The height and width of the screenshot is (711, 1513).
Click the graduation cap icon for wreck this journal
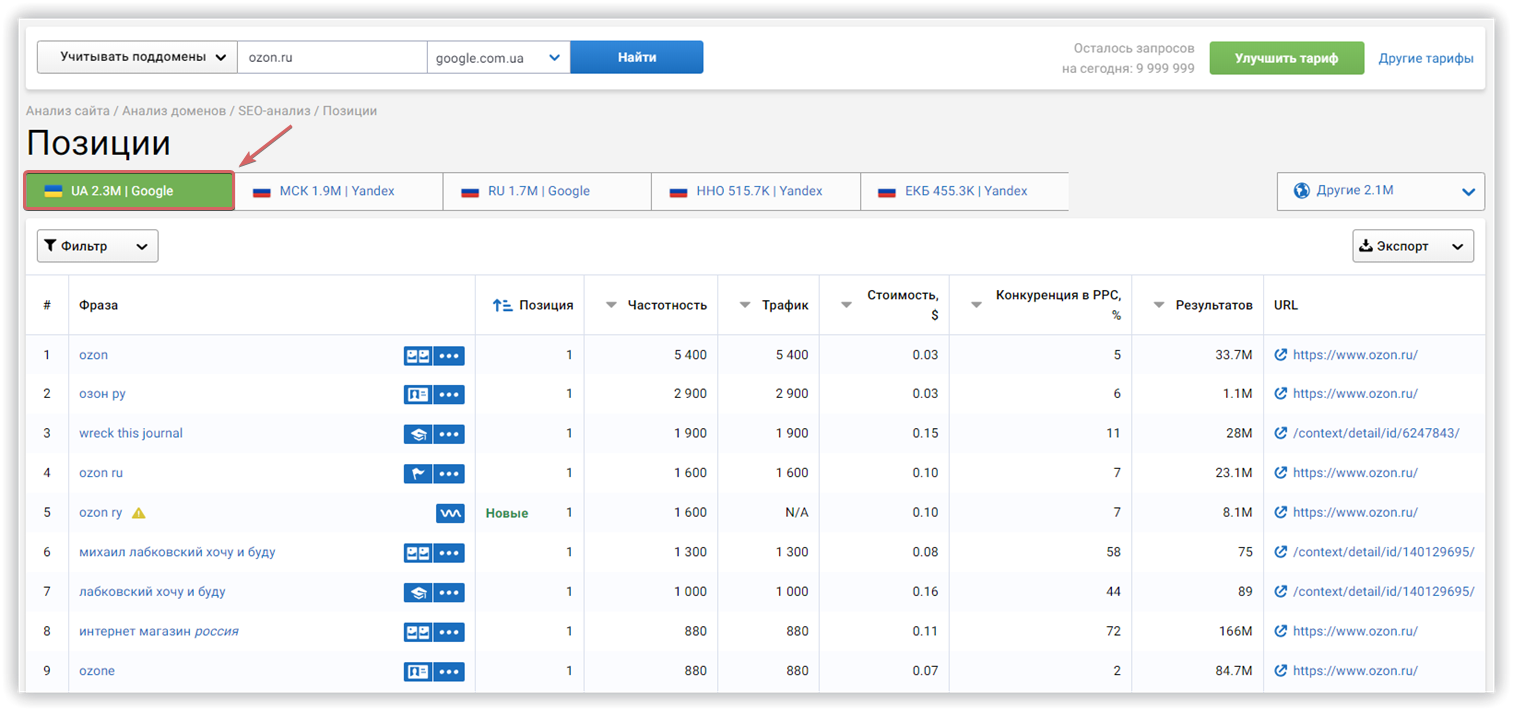417,433
